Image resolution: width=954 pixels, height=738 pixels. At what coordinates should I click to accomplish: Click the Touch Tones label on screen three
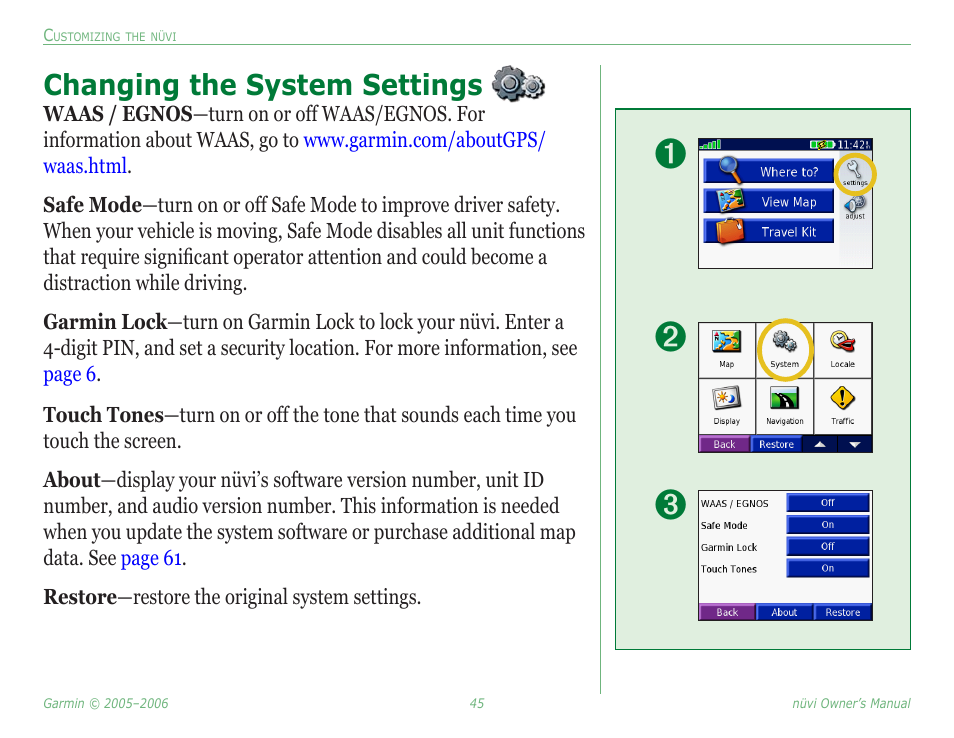click(728, 569)
